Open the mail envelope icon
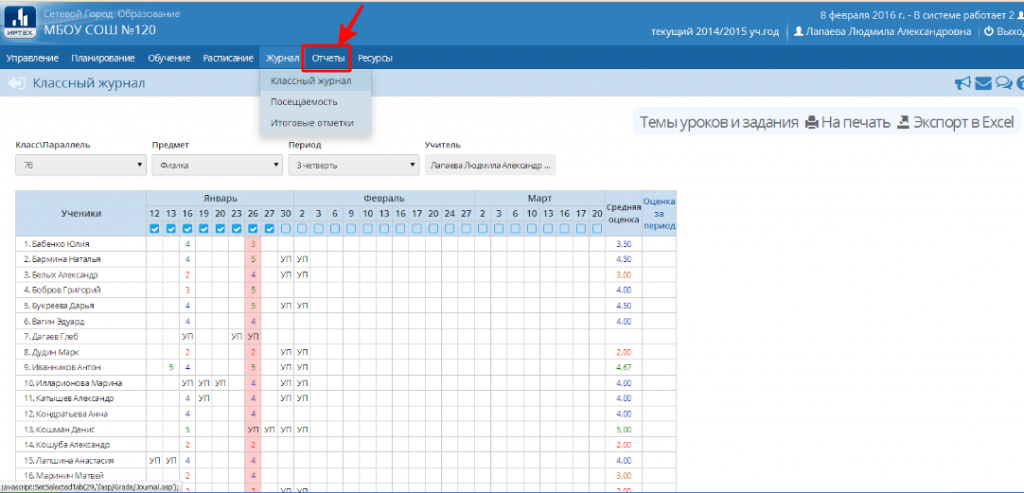 point(983,84)
